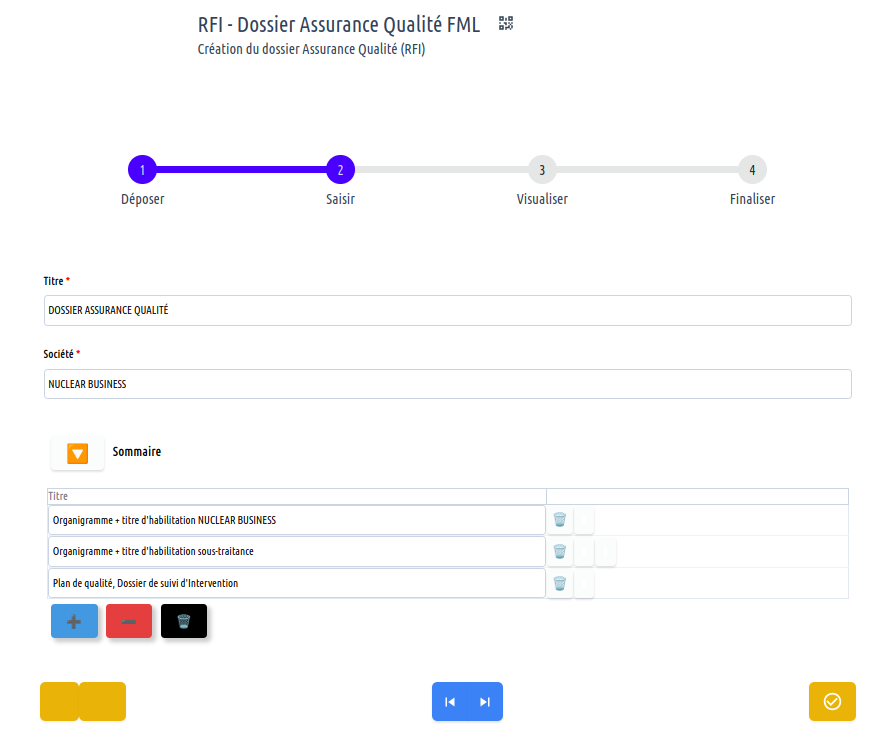This screenshot has height=756, width=886.
Task: Remove a row with the red minus button
Action: [129, 622]
